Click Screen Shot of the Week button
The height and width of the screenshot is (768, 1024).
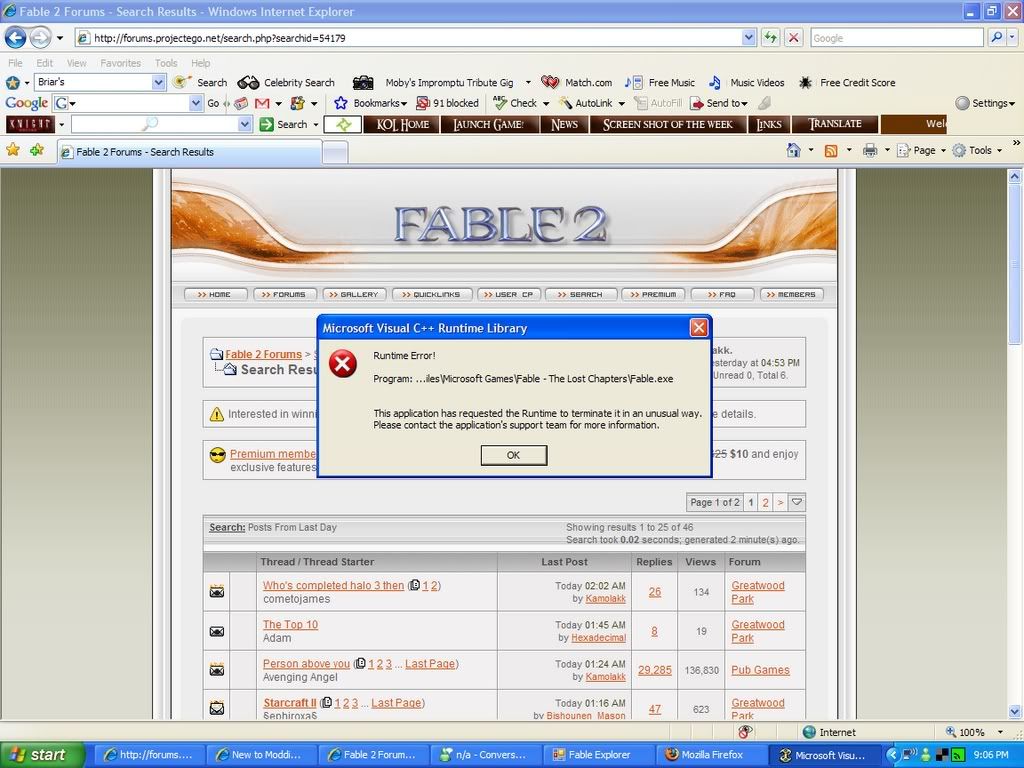[x=667, y=124]
